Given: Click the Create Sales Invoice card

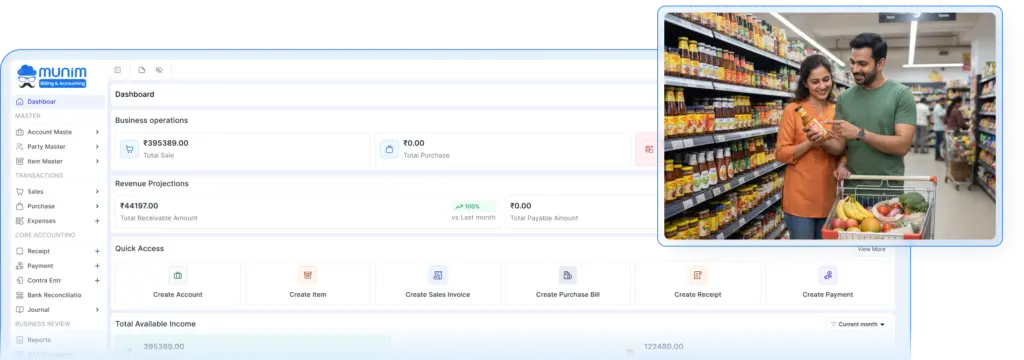Looking at the screenshot, I should tap(438, 284).
